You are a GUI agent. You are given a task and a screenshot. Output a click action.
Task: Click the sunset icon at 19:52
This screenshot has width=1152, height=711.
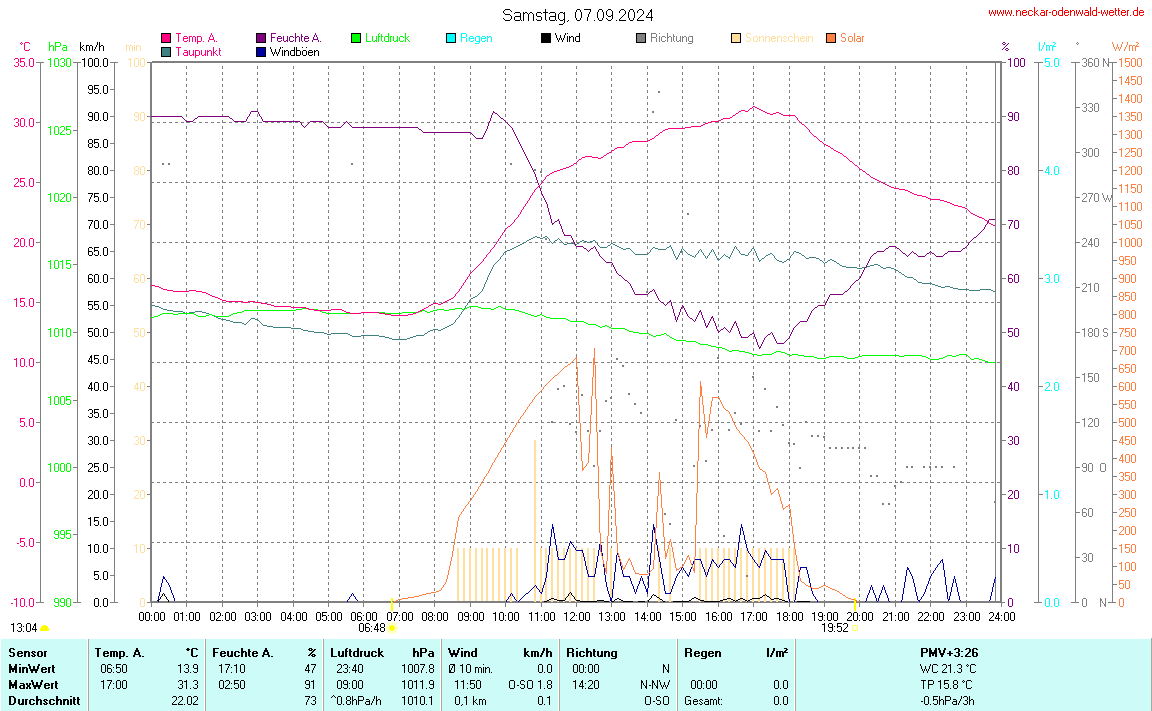point(855,628)
